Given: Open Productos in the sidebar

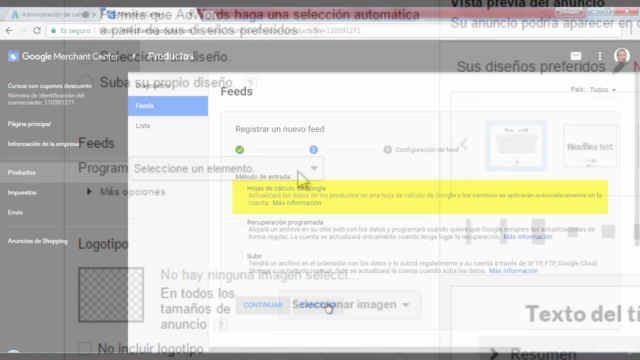Looking at the screenshot, I should [x=22, y=172].
